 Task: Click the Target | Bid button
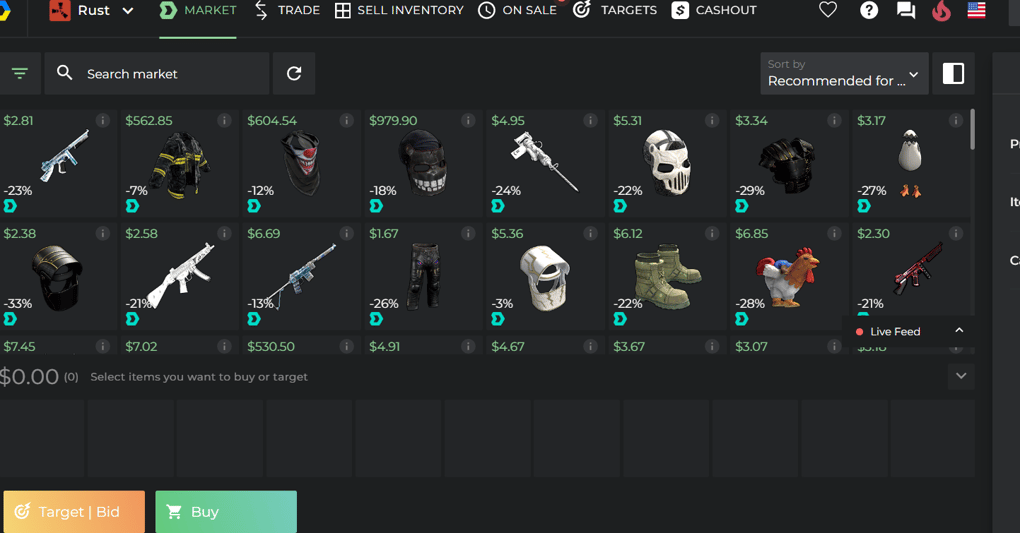click(74, 512)
